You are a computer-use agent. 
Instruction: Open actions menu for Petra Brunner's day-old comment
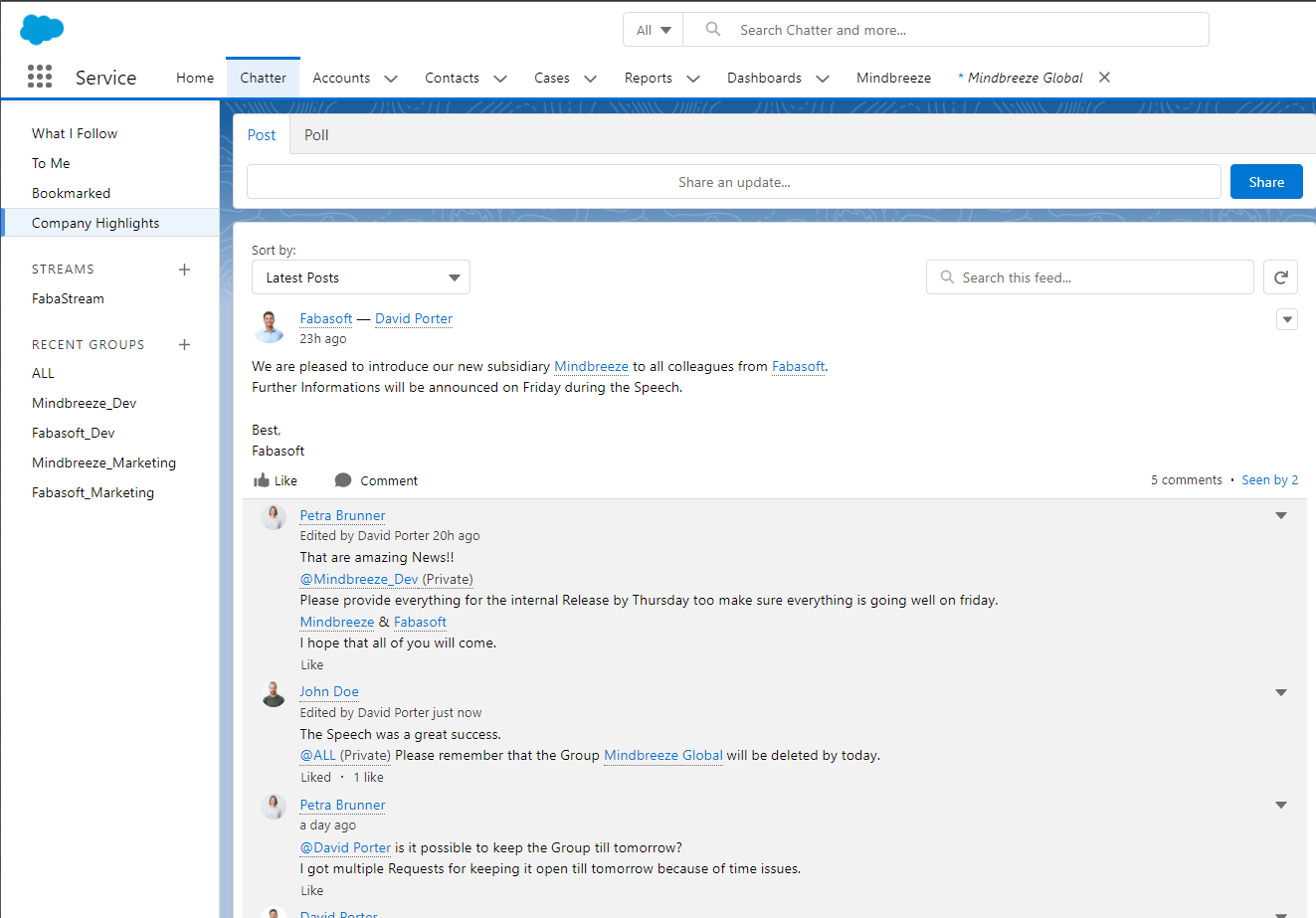1281,805
